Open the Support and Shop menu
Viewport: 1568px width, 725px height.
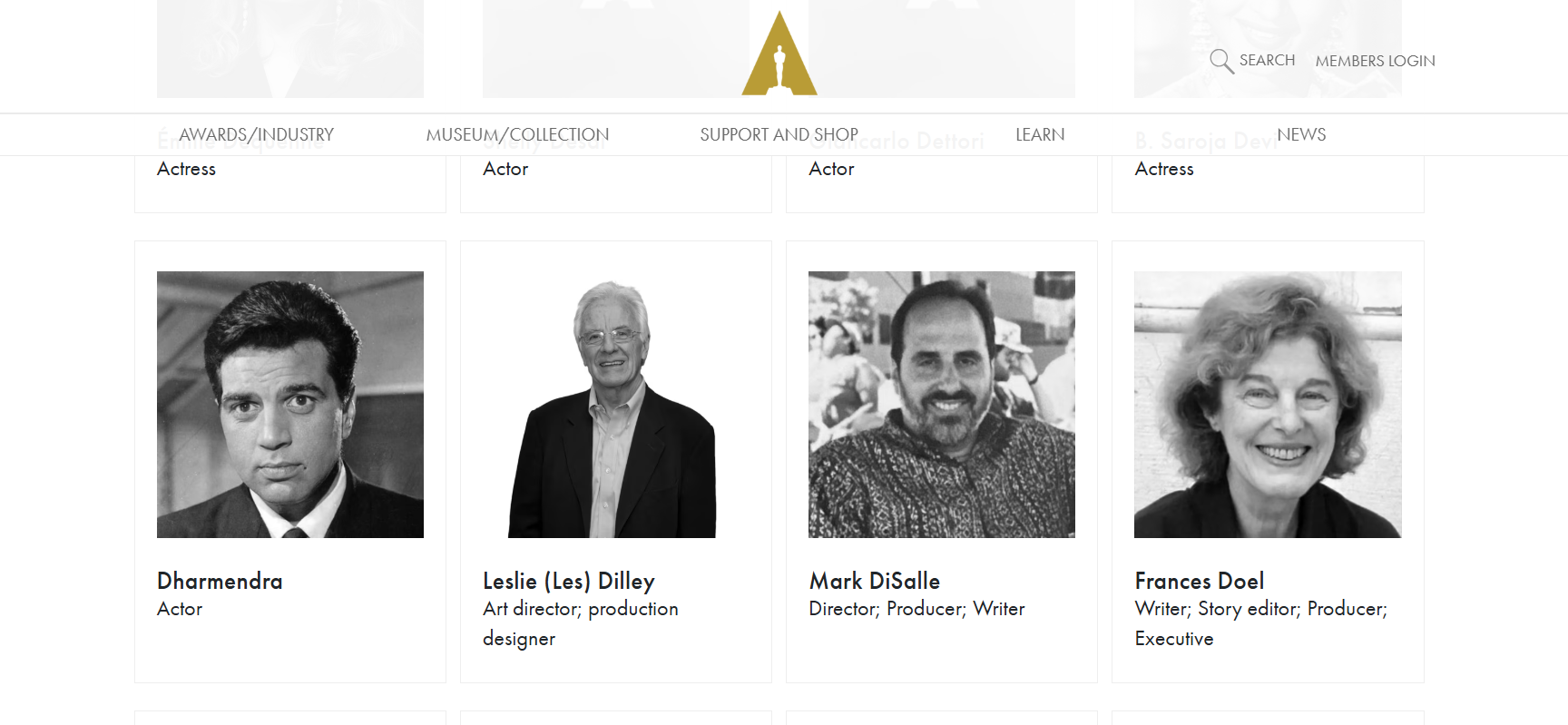[779, 134]
